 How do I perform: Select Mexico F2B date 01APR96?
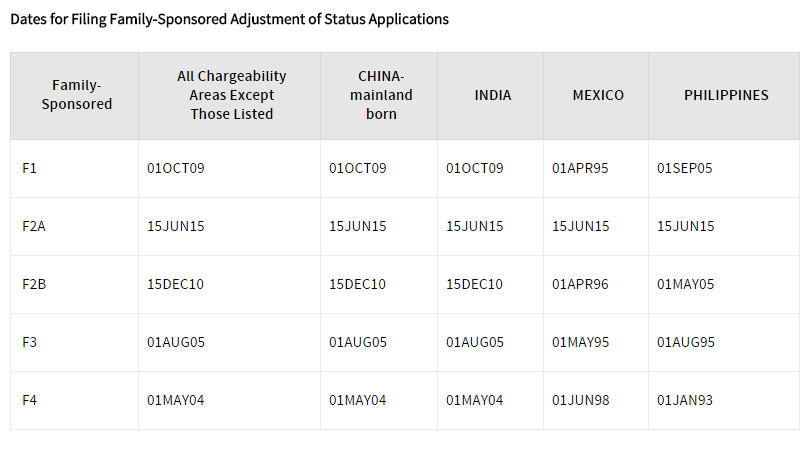point(580,284)
